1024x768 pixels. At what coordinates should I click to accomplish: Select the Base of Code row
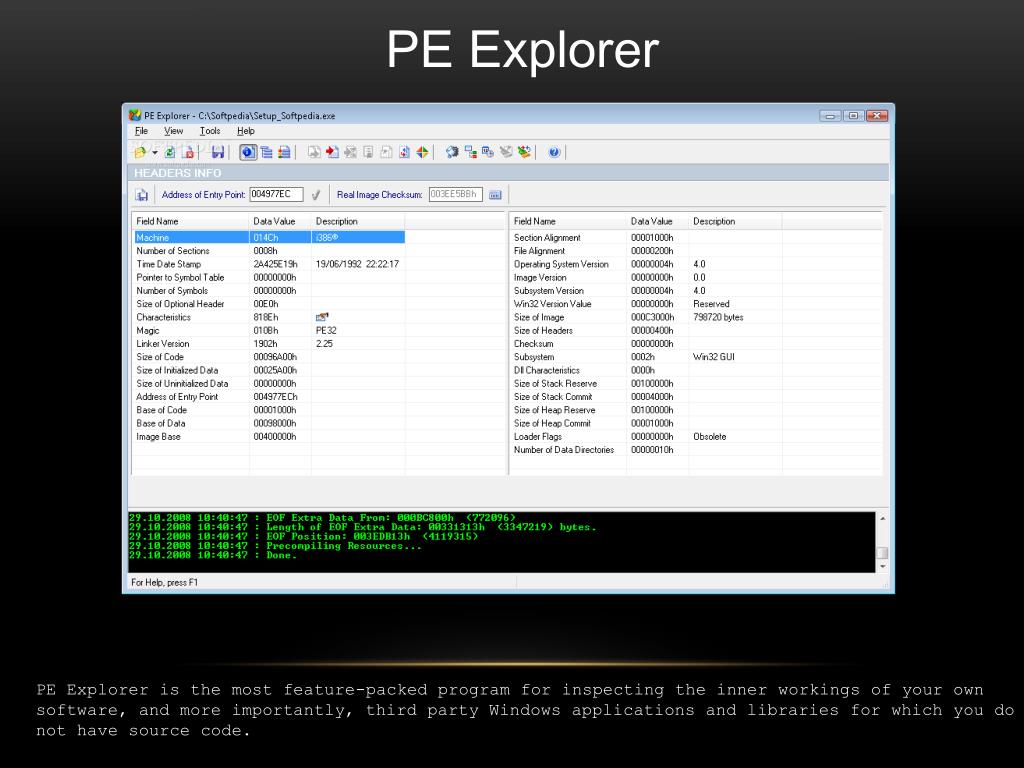[269, 410]
